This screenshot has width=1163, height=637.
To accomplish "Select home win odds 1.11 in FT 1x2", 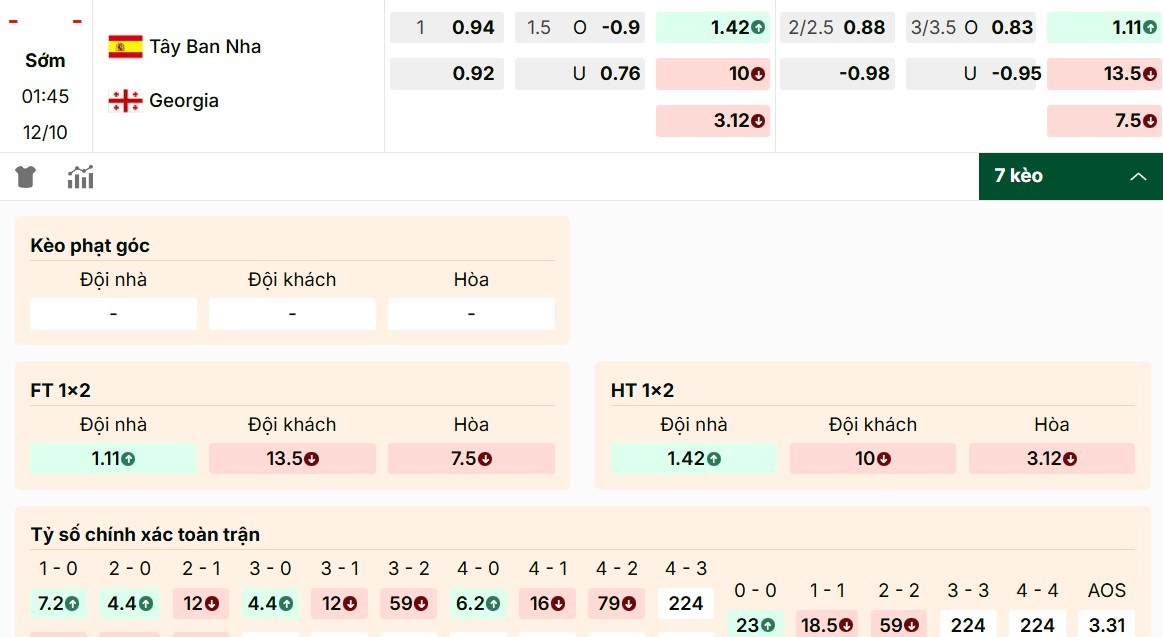I will [x=113, y=458].
